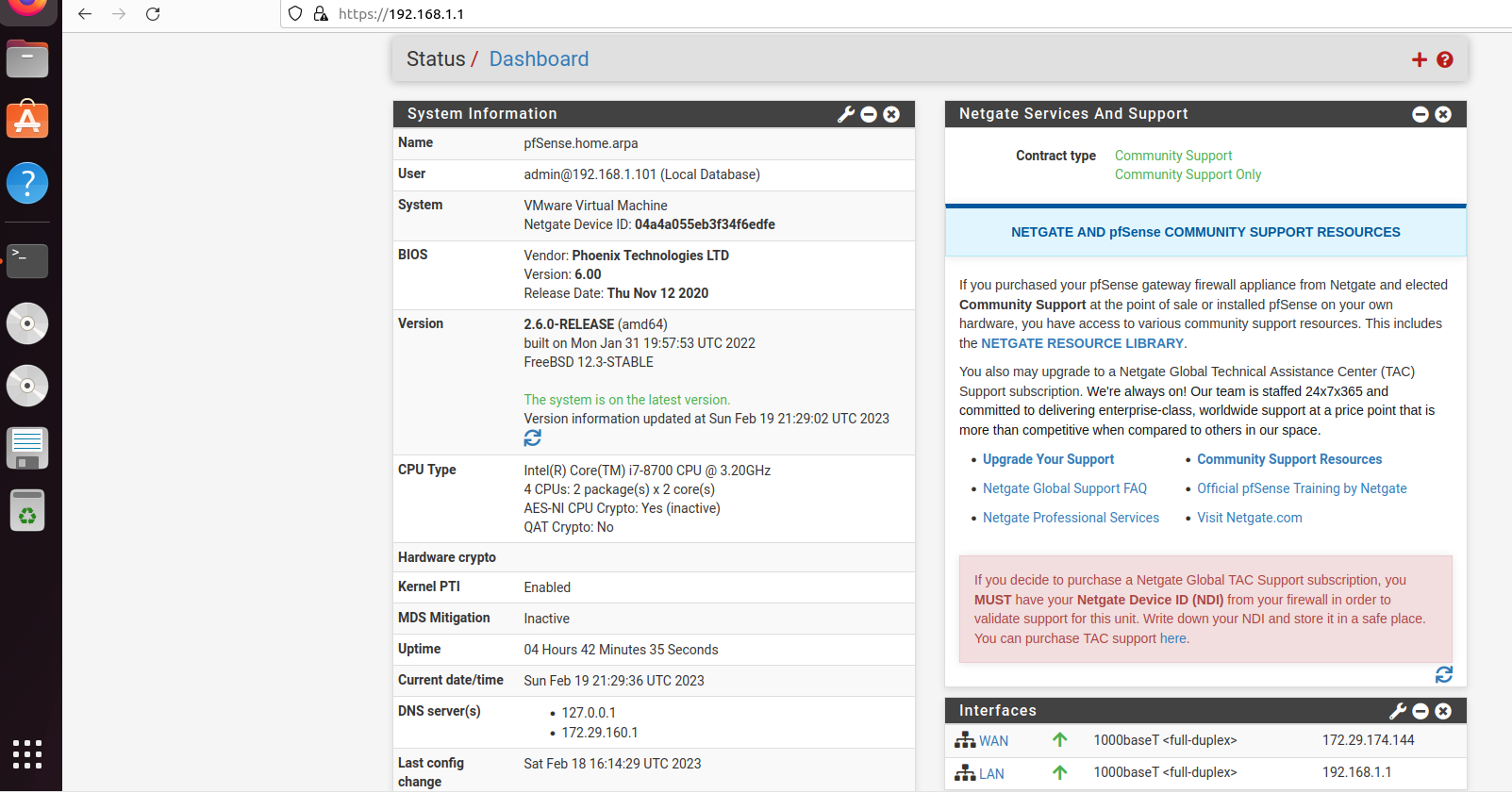Select the 2.6.0-RELEASE version text
The width and height of the screenshot is (1512, 793).
click(x=569, y=324)
